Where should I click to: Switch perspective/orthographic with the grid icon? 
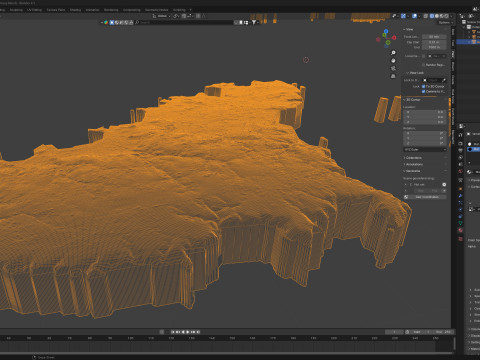click(x=393, y=76)
